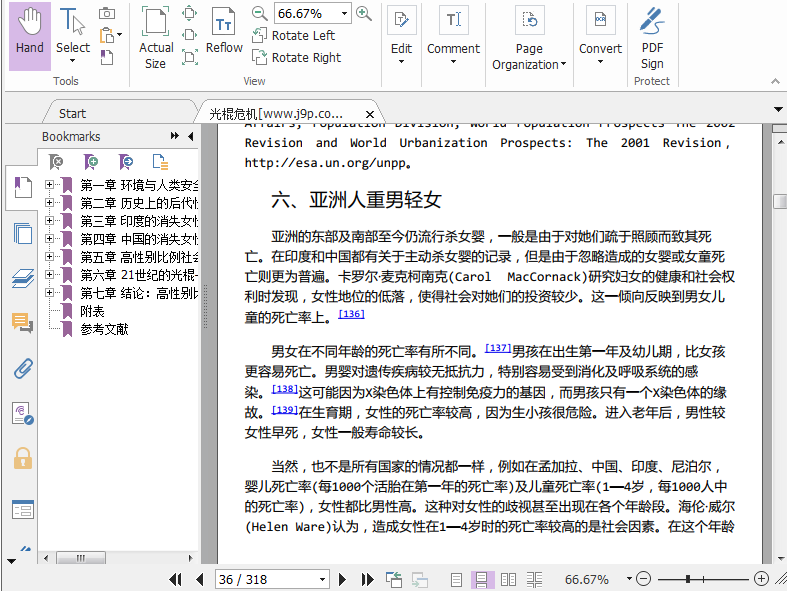Screen dimensions: 787x591
Task: Open the PDF Sign tool
Action: (x=652, y=36)
